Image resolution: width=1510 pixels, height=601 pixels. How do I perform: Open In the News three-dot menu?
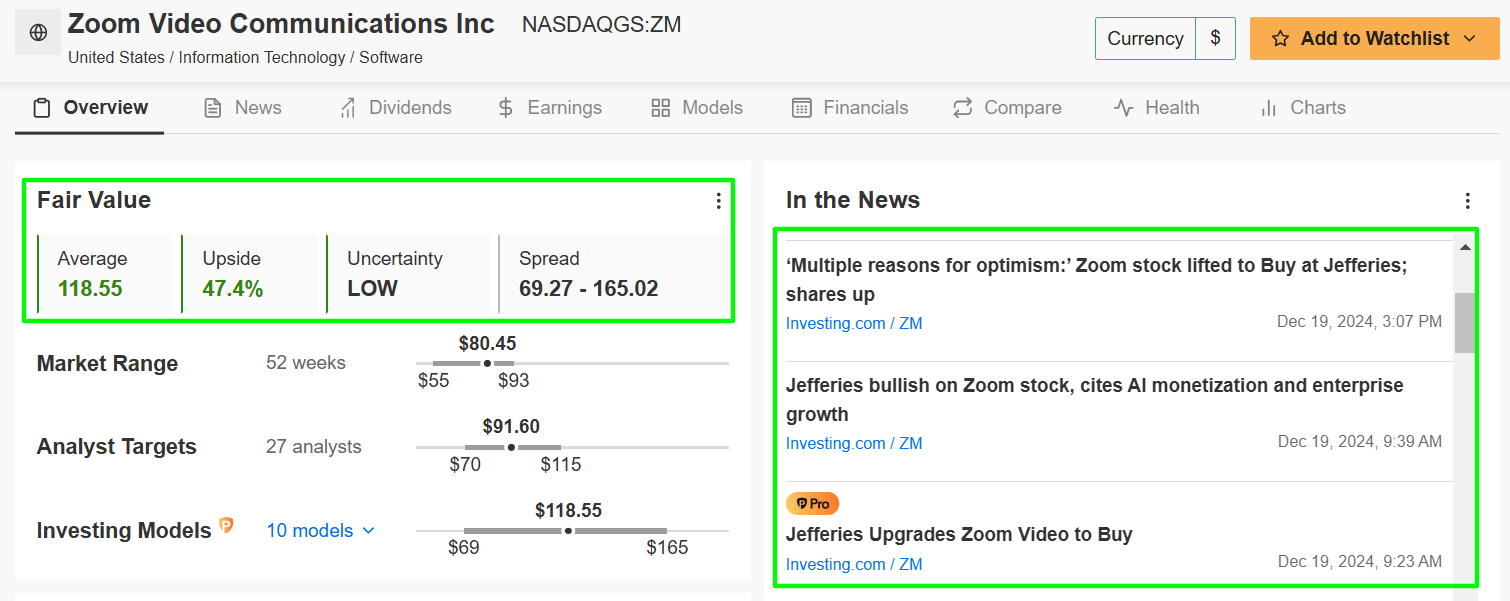[1467, 201]
